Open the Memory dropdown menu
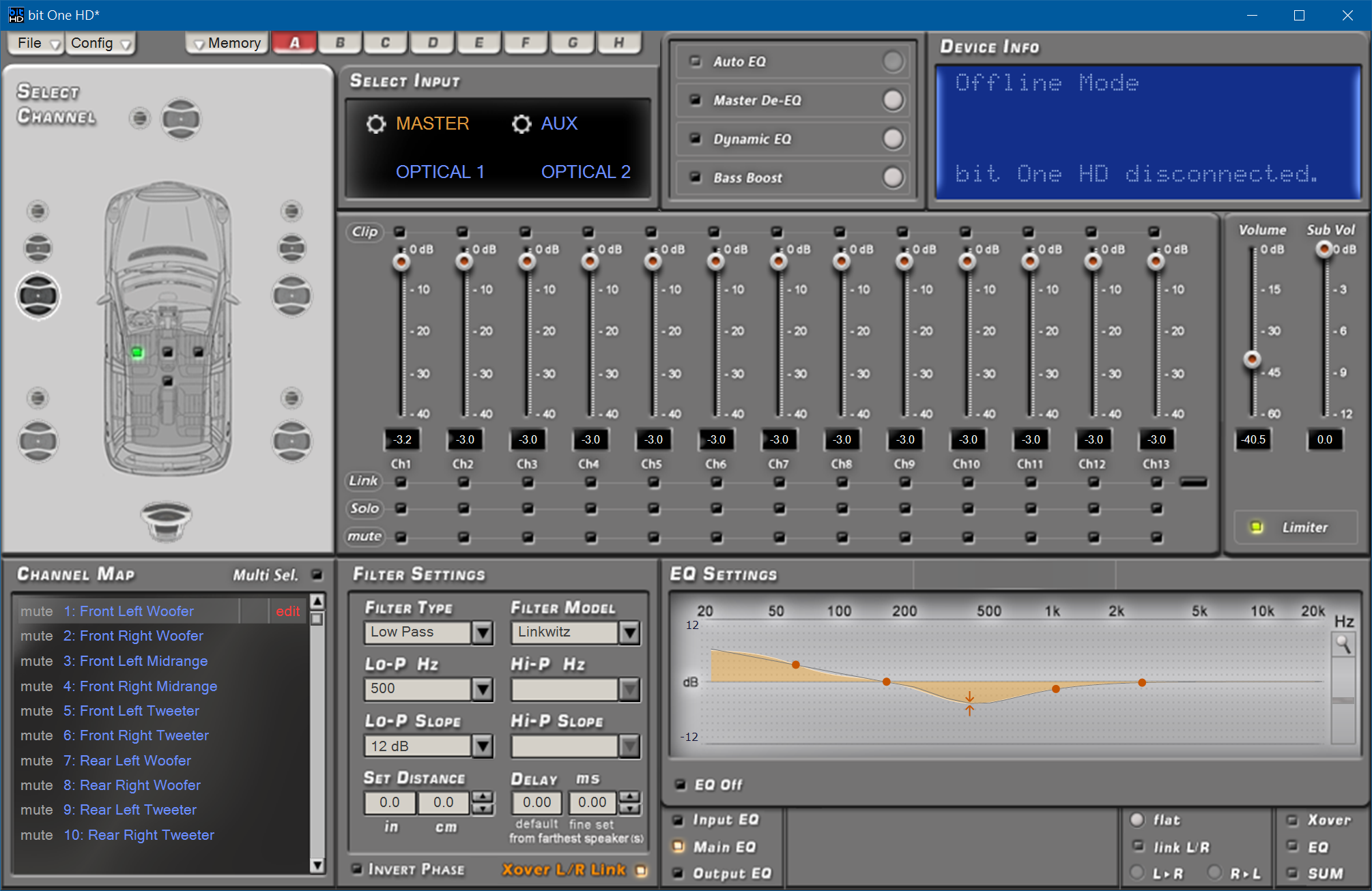Screen dimensions: 1372x891 coord(227,43)
